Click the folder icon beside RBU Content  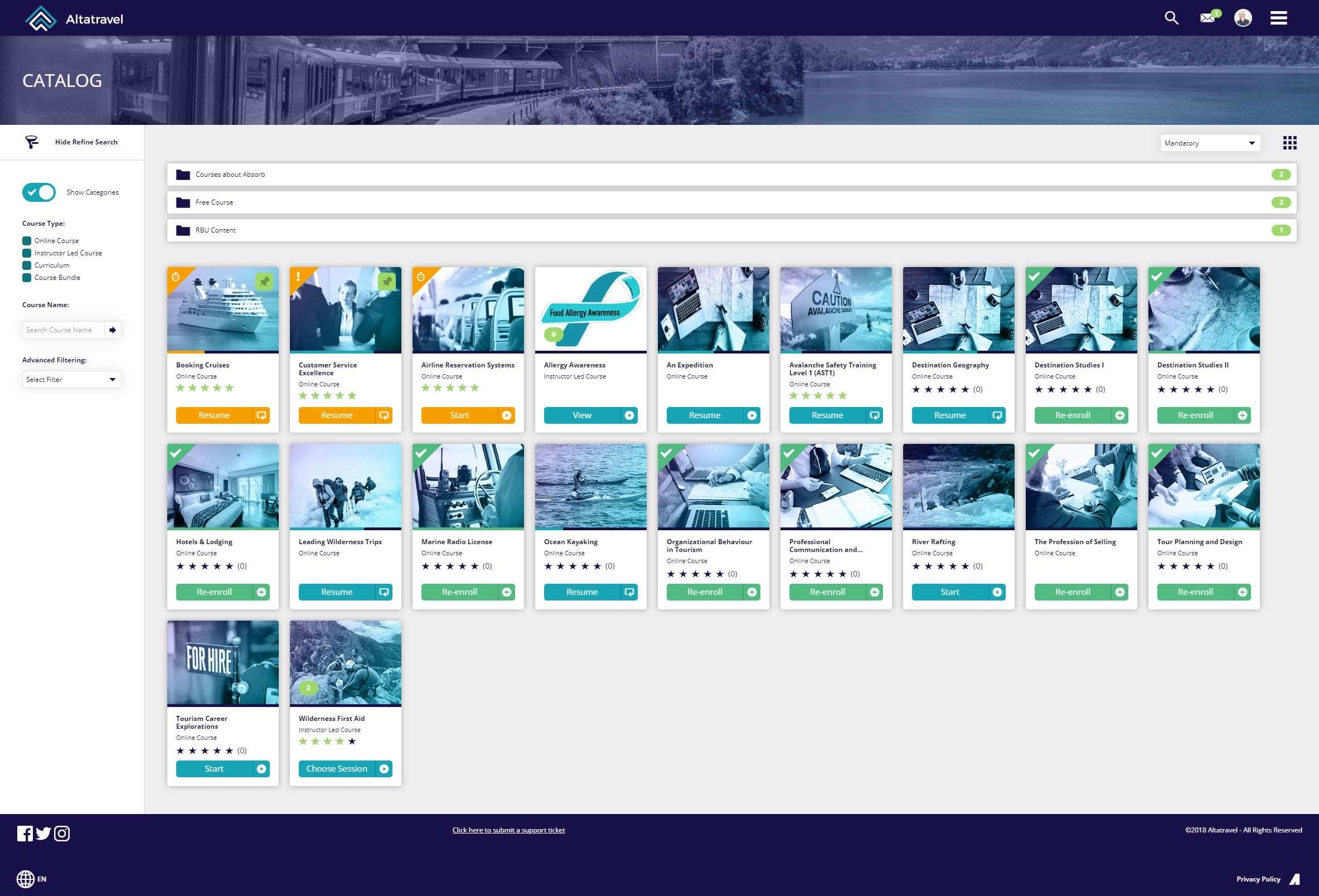coord(183,230)
